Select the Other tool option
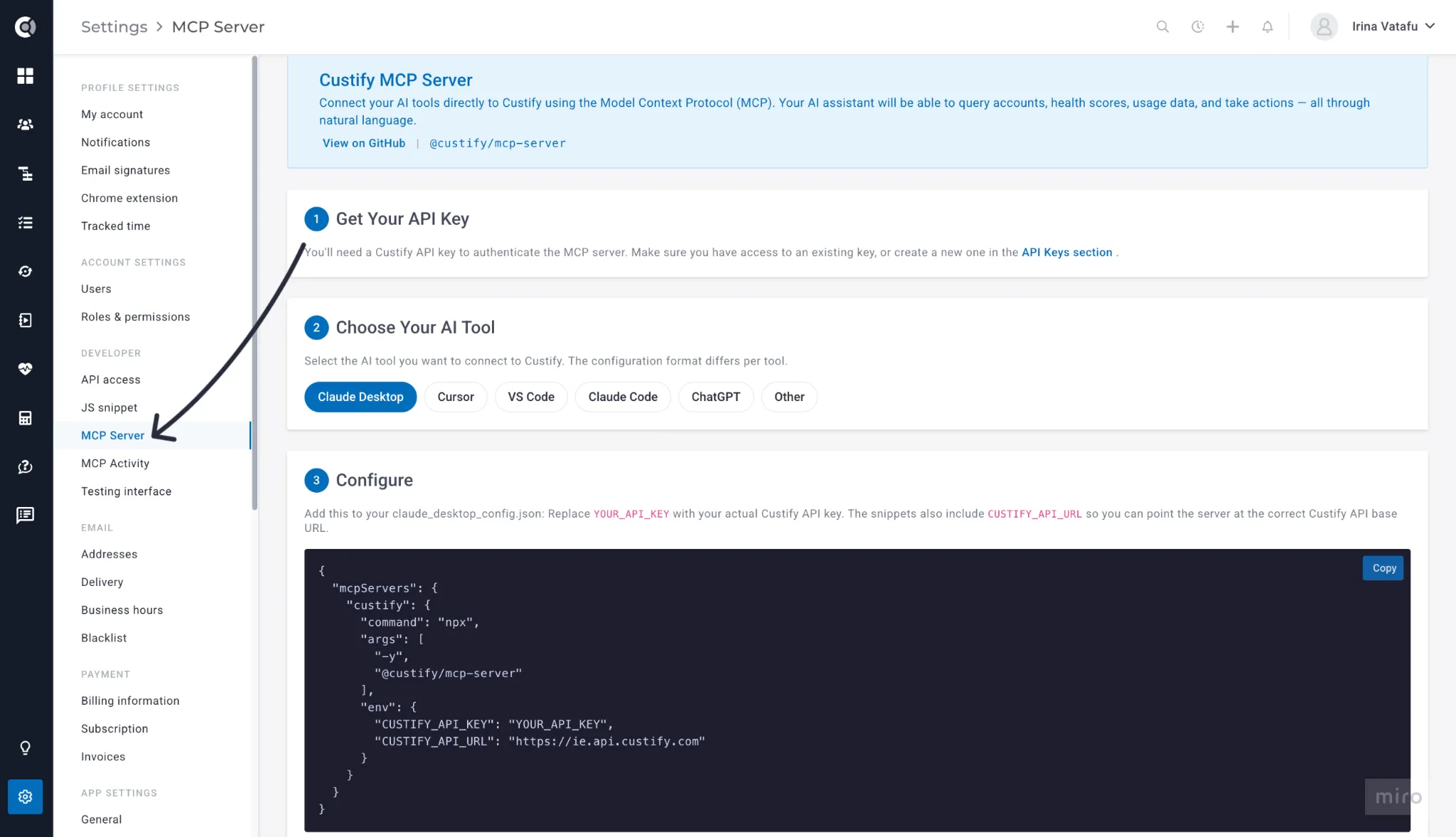1456x837 pixels. click(x=789, y=397)
